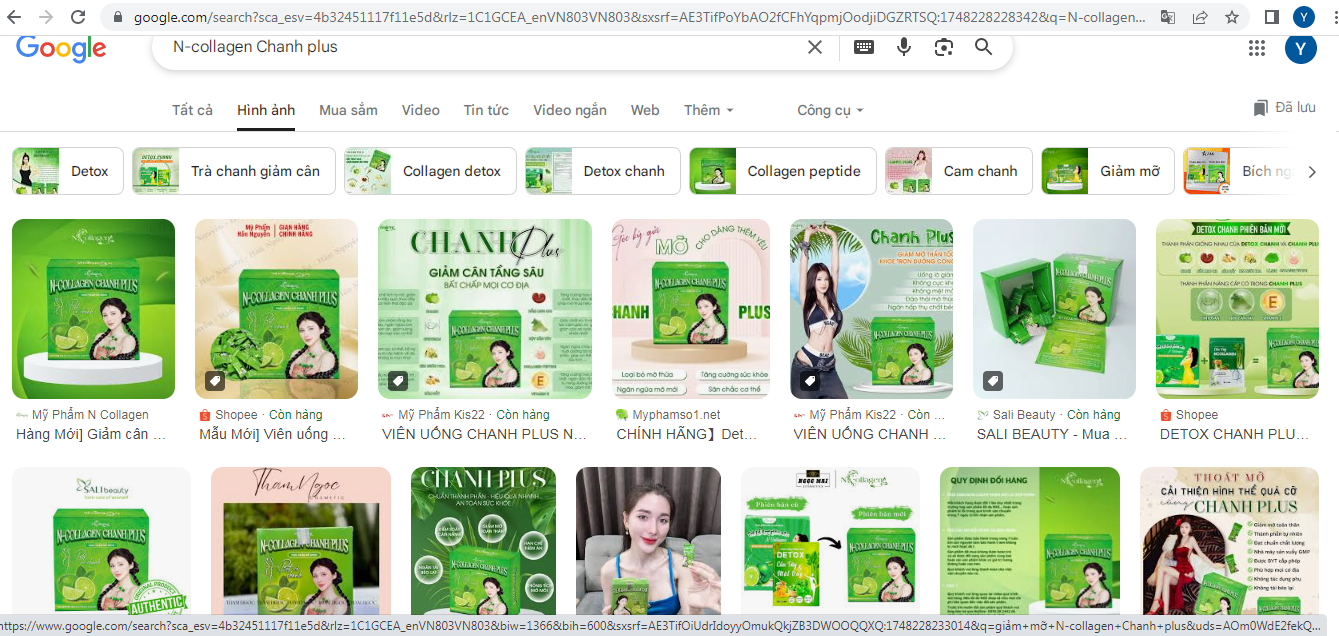
Task: Open the Collagen peptide filter chip
Action: [x=781, y=170]
